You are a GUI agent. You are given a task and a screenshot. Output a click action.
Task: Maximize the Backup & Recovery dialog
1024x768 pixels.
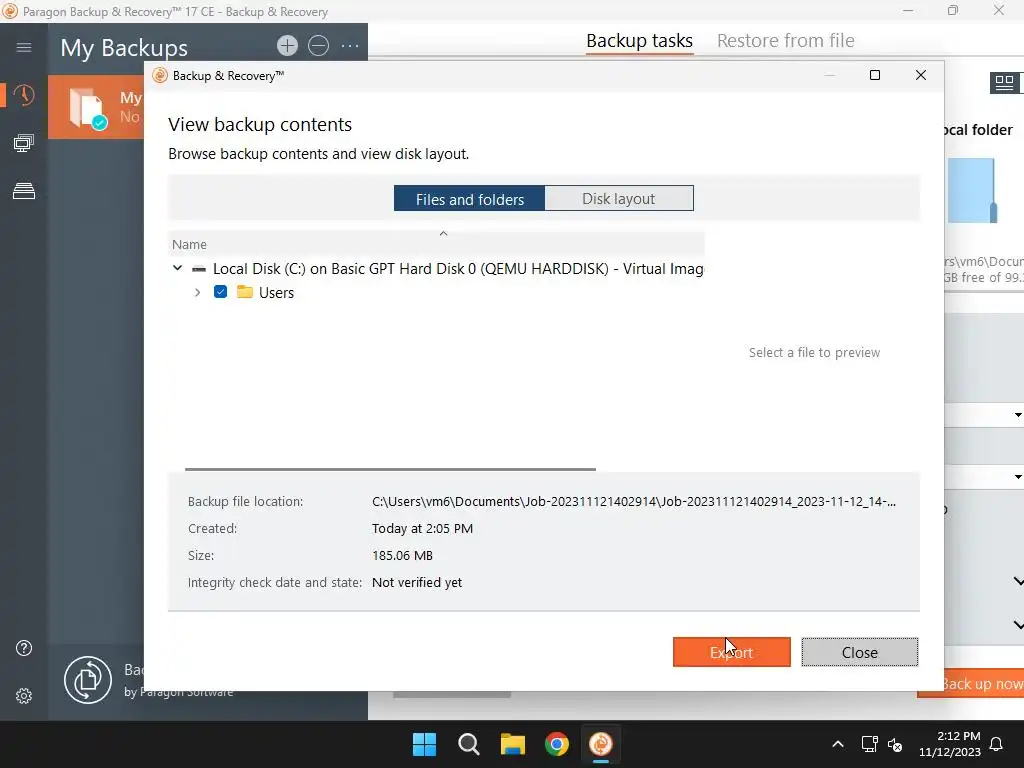[x=875, y=75]
